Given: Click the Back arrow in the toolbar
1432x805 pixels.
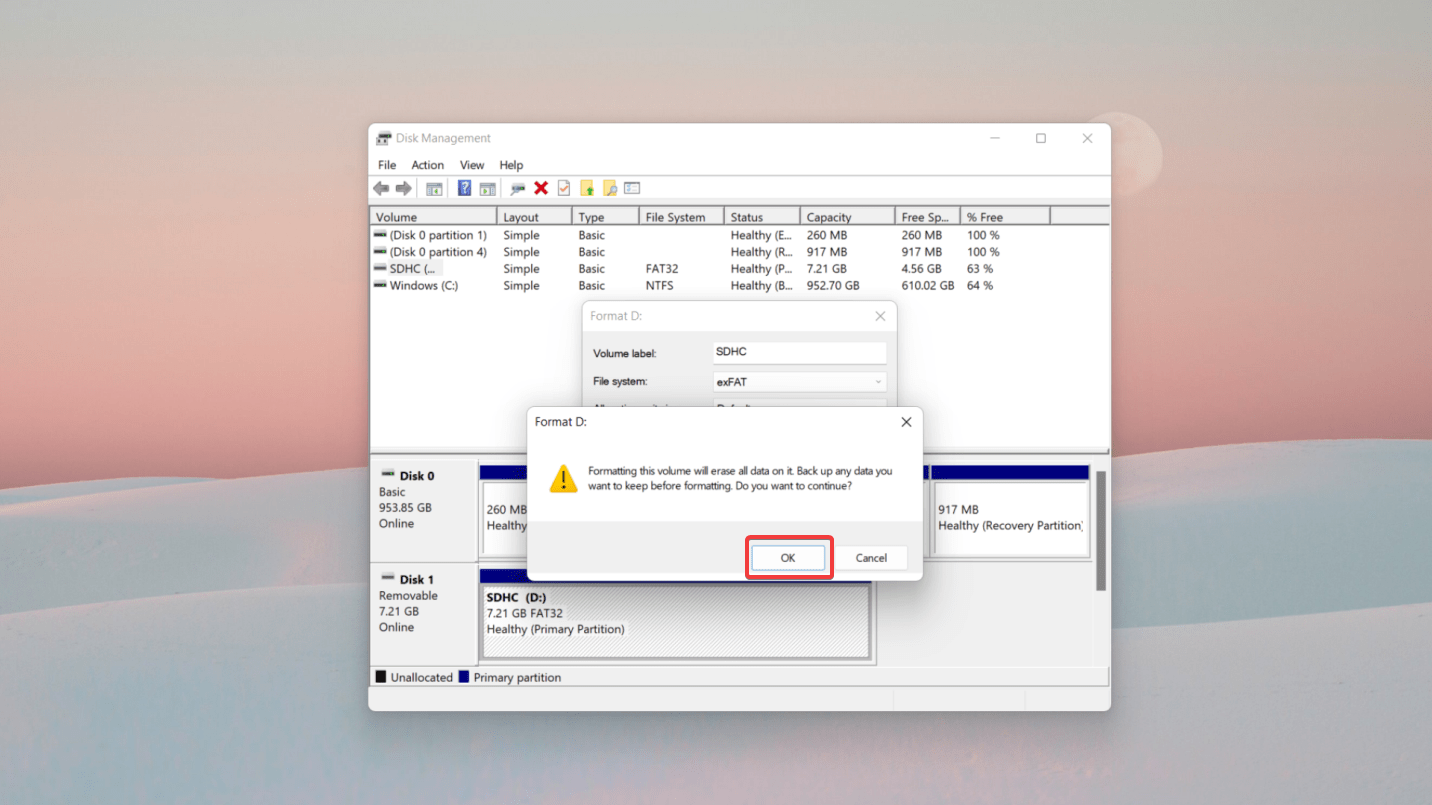Looking at the screenshot, I should 381,188.
